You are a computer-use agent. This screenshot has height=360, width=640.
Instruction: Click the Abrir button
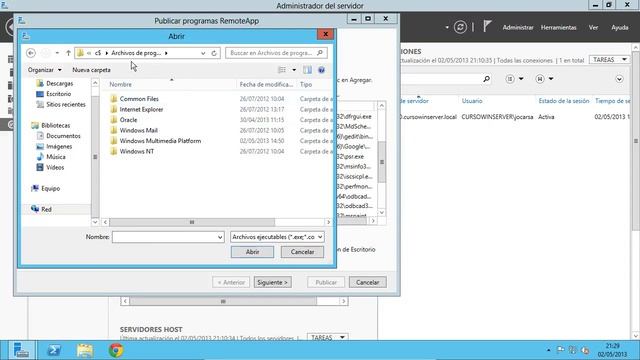[x=252, y=252]
